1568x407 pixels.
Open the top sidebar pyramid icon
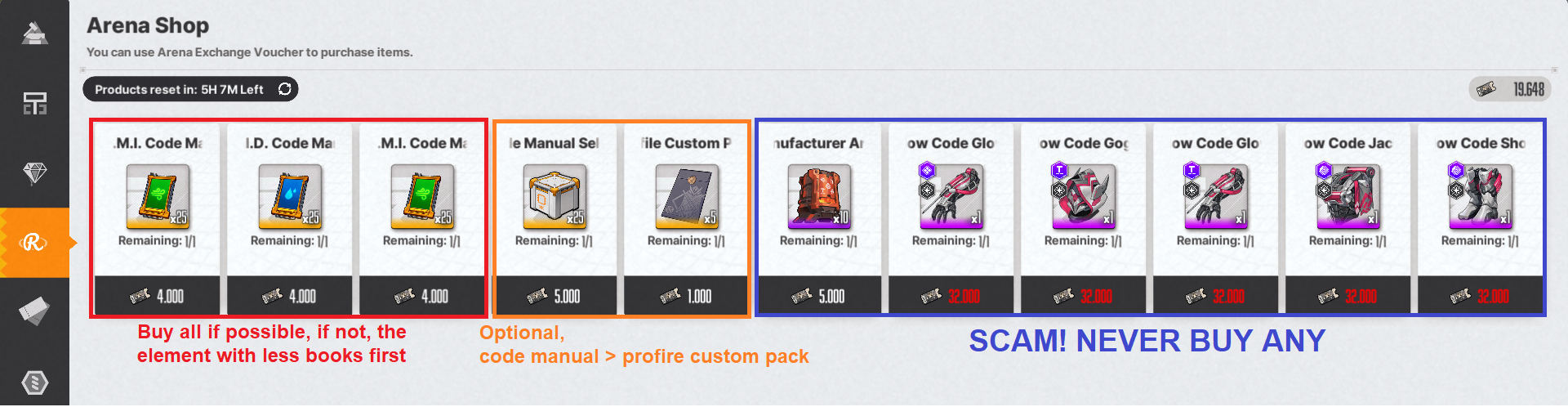34,34
